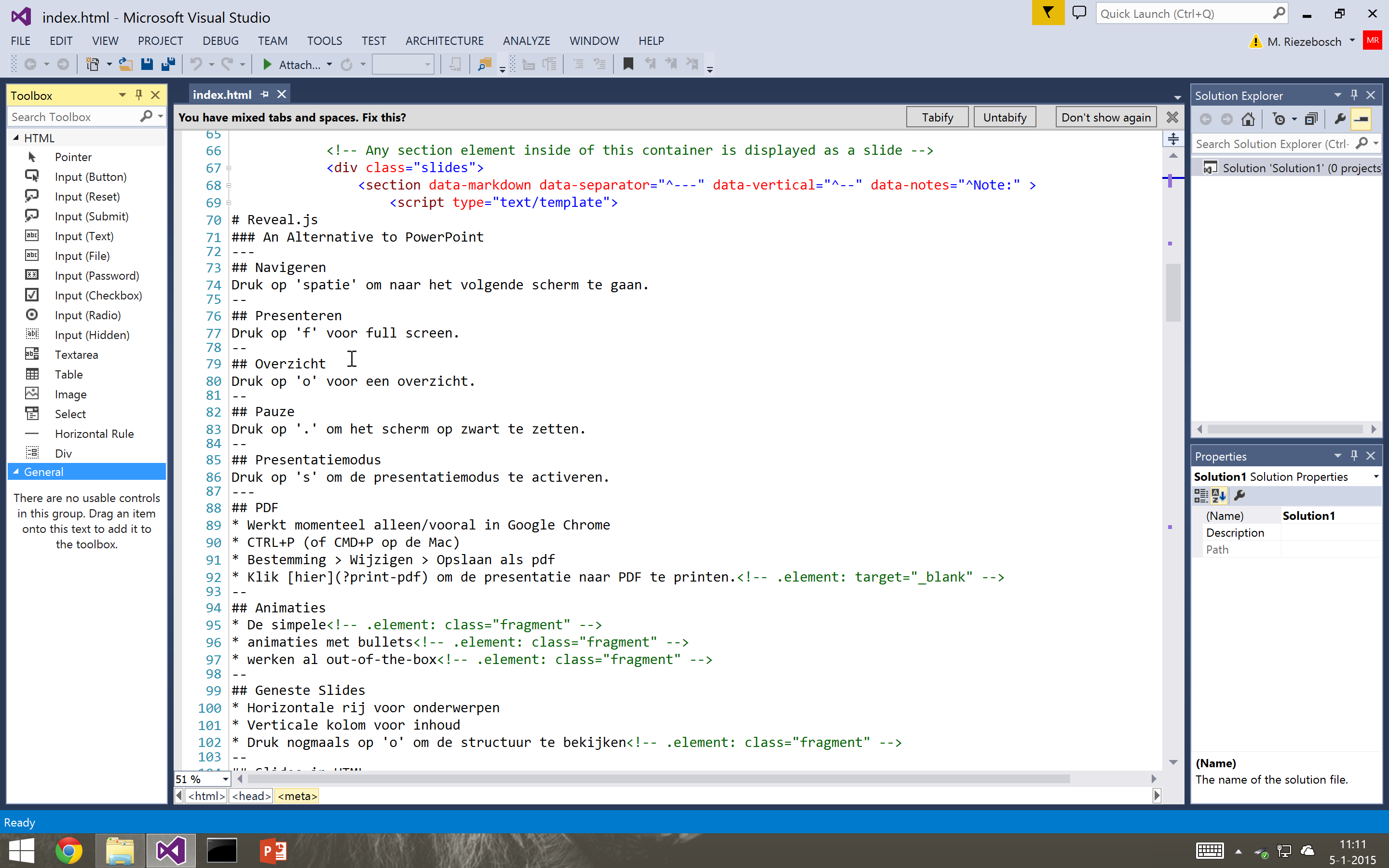
Task: Click the editor horizontal scrollbar thumb
Action: click(658, 779)
